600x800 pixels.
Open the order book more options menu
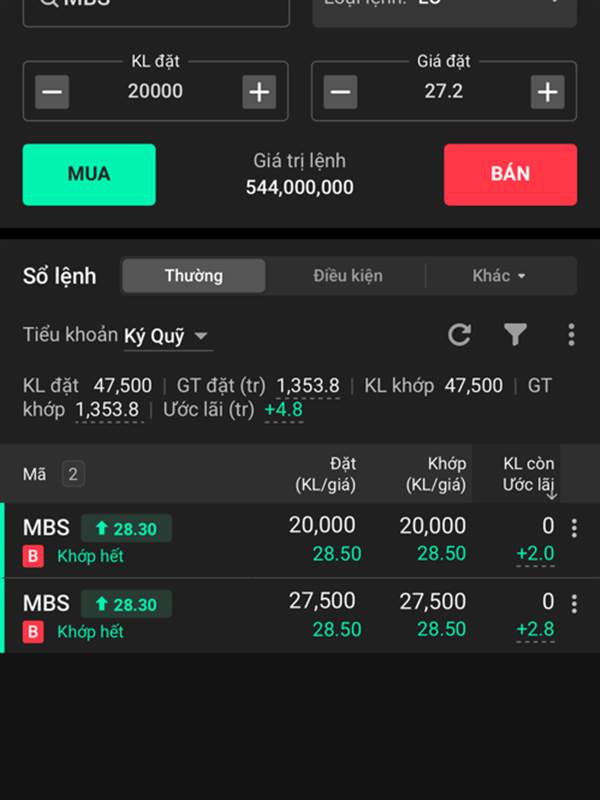click(x=571, y=335)
